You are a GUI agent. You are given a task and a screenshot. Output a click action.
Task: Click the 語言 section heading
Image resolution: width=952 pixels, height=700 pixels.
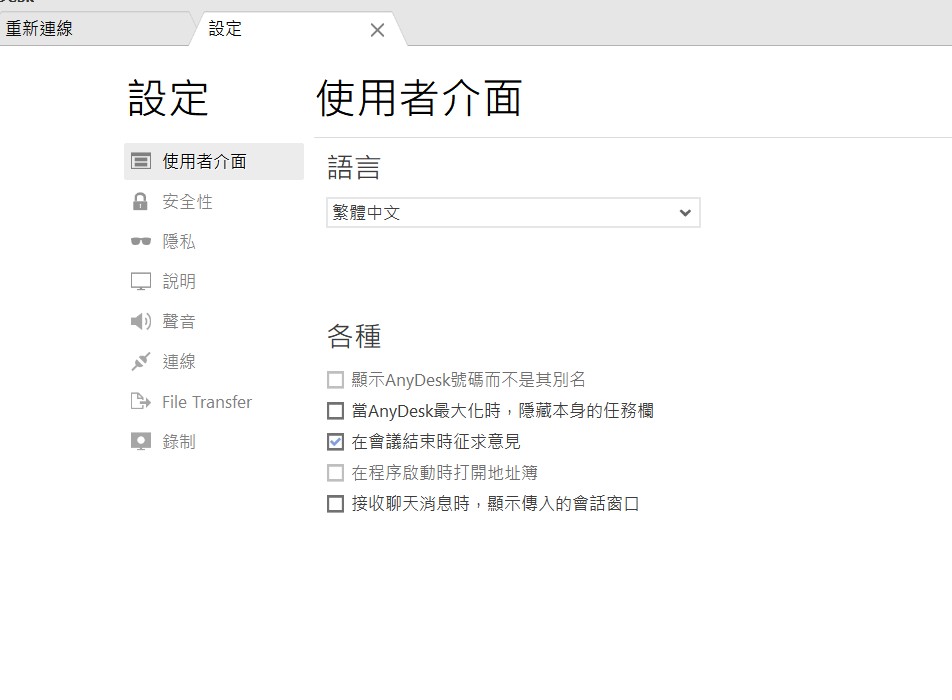pos(354,167)
